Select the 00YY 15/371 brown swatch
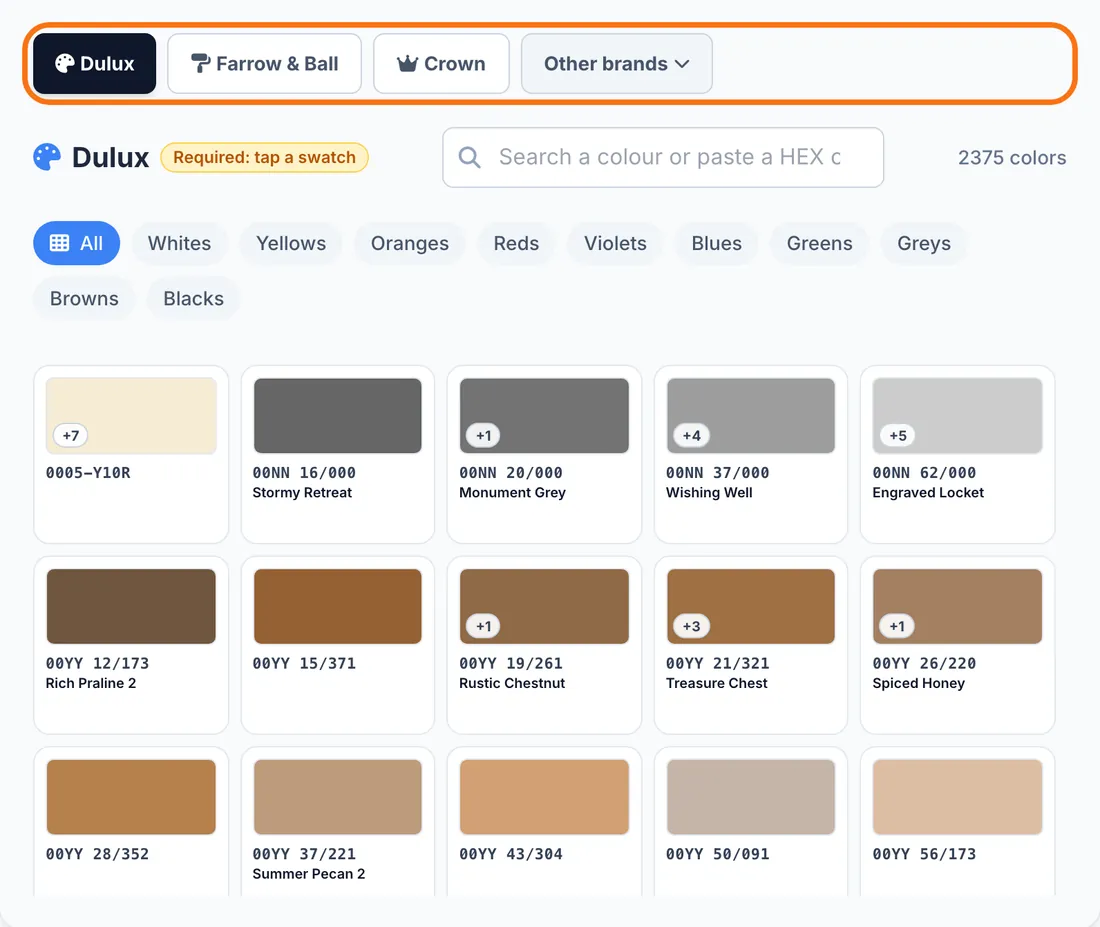The image size is (1100, 927). tap(337, 606)
